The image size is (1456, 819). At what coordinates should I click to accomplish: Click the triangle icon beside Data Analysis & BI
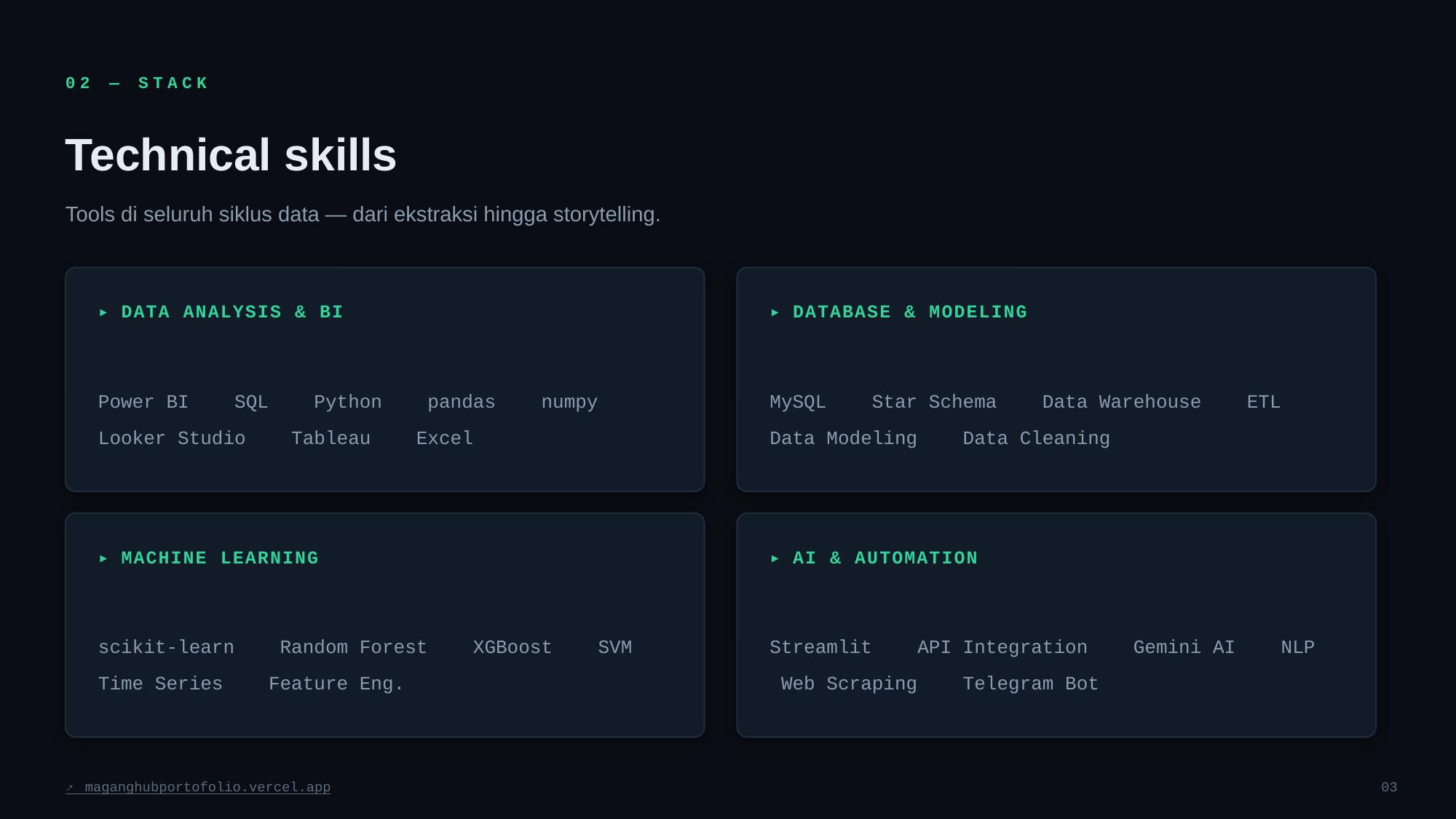click(103, 312)
